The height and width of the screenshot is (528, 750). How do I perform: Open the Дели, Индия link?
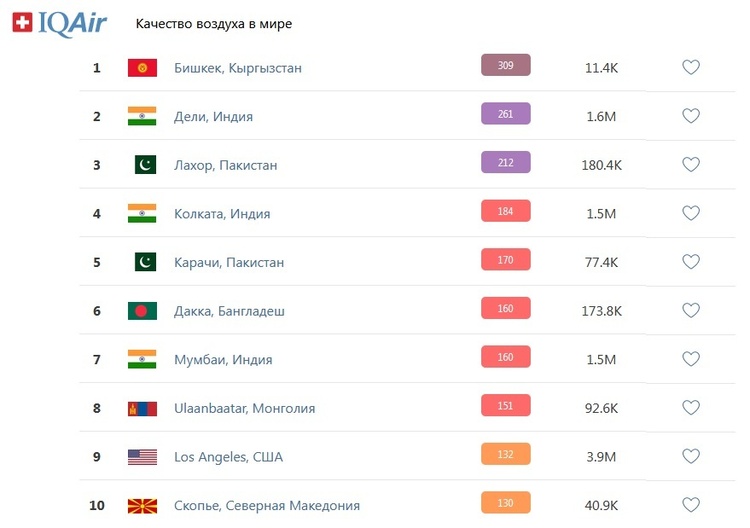coord(213,117)
